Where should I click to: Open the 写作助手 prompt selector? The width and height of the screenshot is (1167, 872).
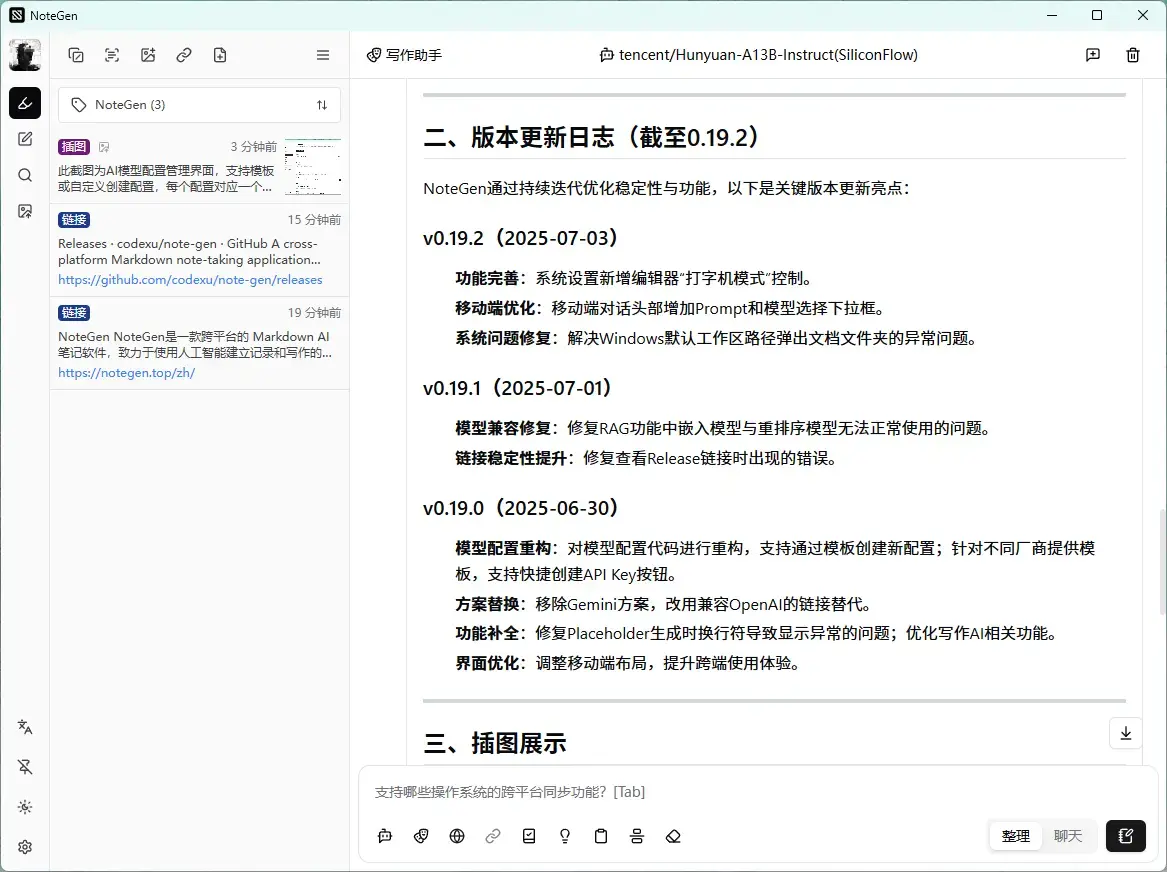(404, 56)
